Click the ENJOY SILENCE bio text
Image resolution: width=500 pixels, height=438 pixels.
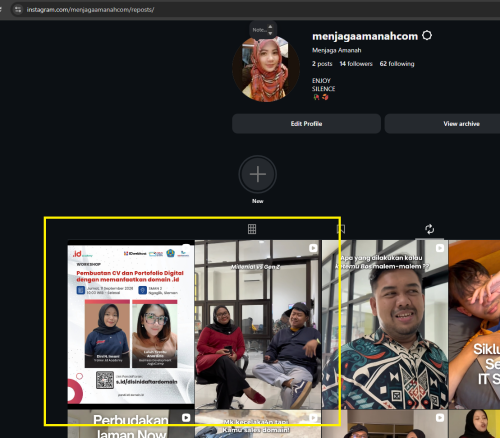[x=323, y=85]
